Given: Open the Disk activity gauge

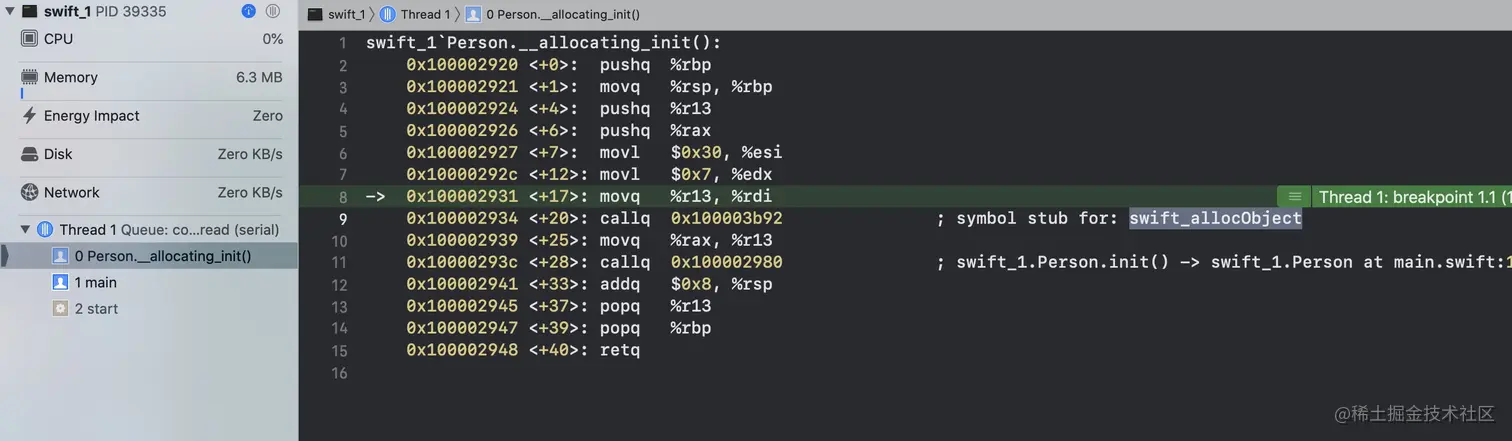Looking at the screenshot, I should (x=150, y=155).
